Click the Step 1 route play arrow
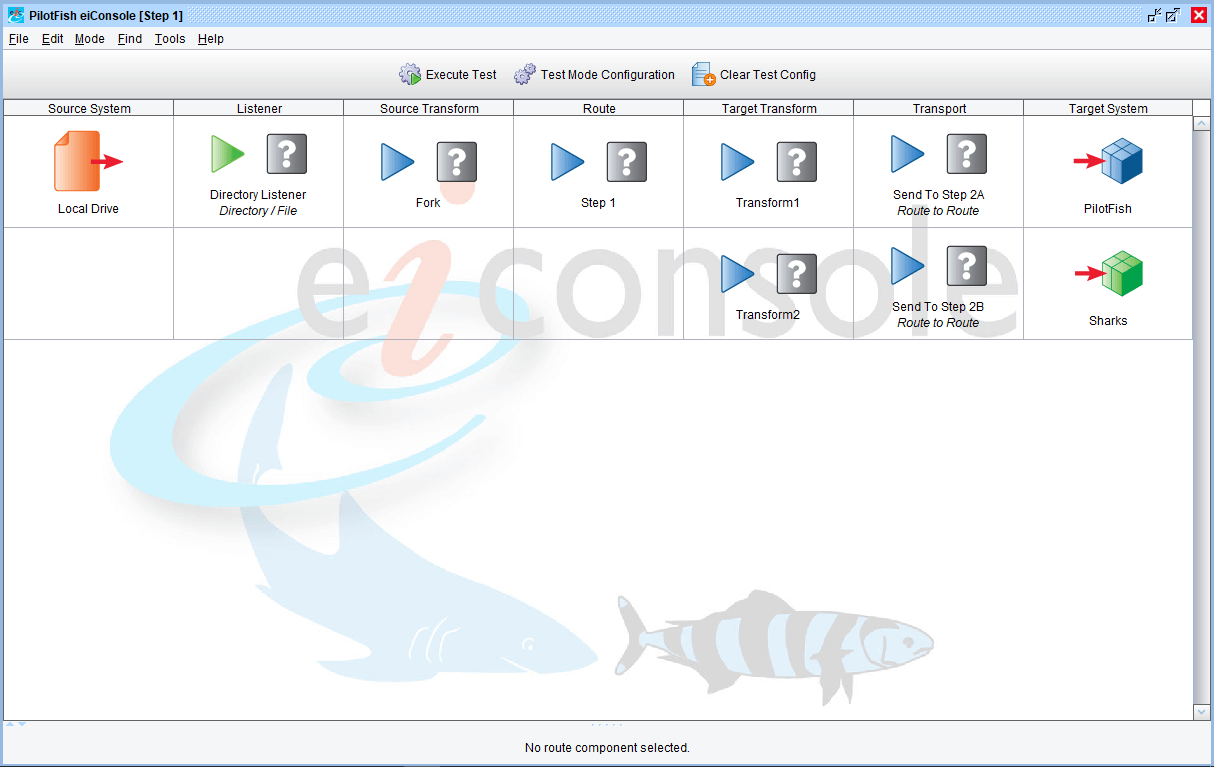 568,162
